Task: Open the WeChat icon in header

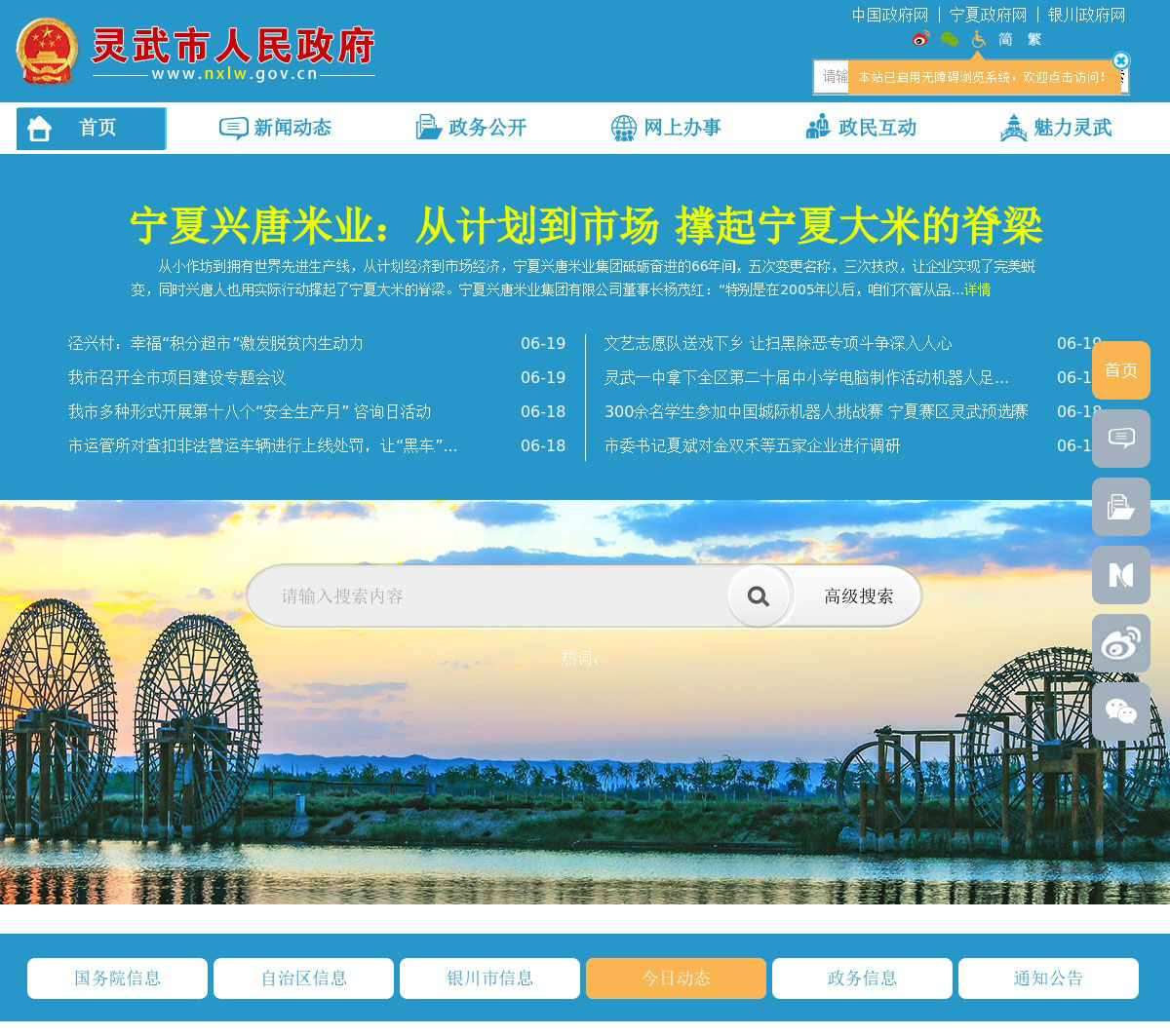Action: click(x=950, y=39)
